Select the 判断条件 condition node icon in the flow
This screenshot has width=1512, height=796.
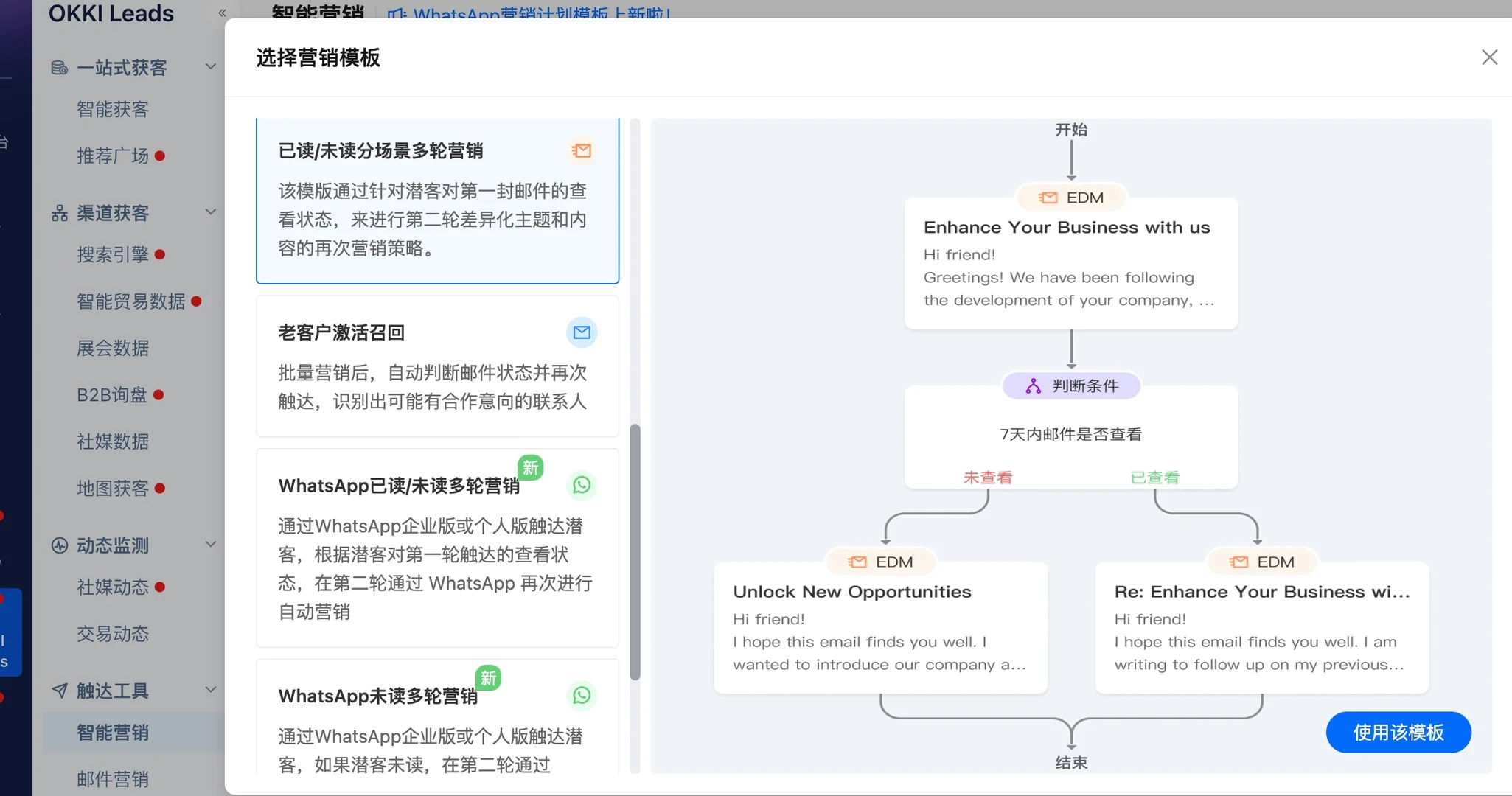click(x=1032, y=385)
